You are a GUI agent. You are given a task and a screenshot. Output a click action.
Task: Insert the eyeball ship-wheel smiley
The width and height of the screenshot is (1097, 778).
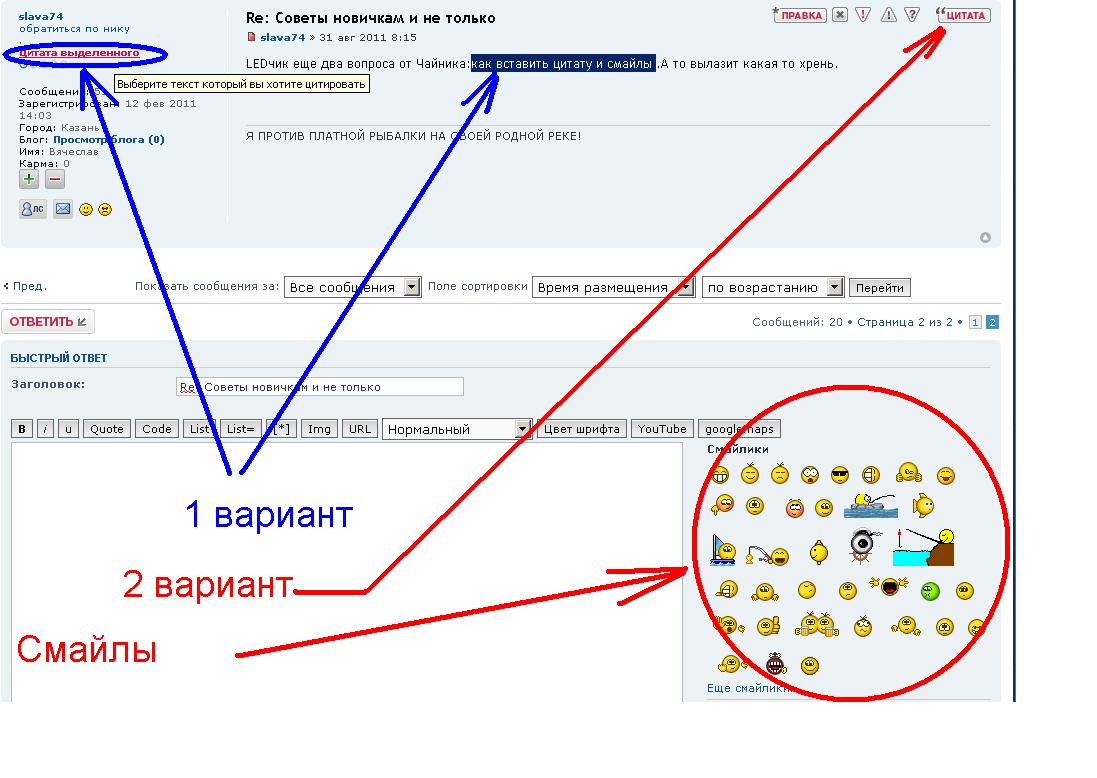pyautogui.click(x=865, y=546)
